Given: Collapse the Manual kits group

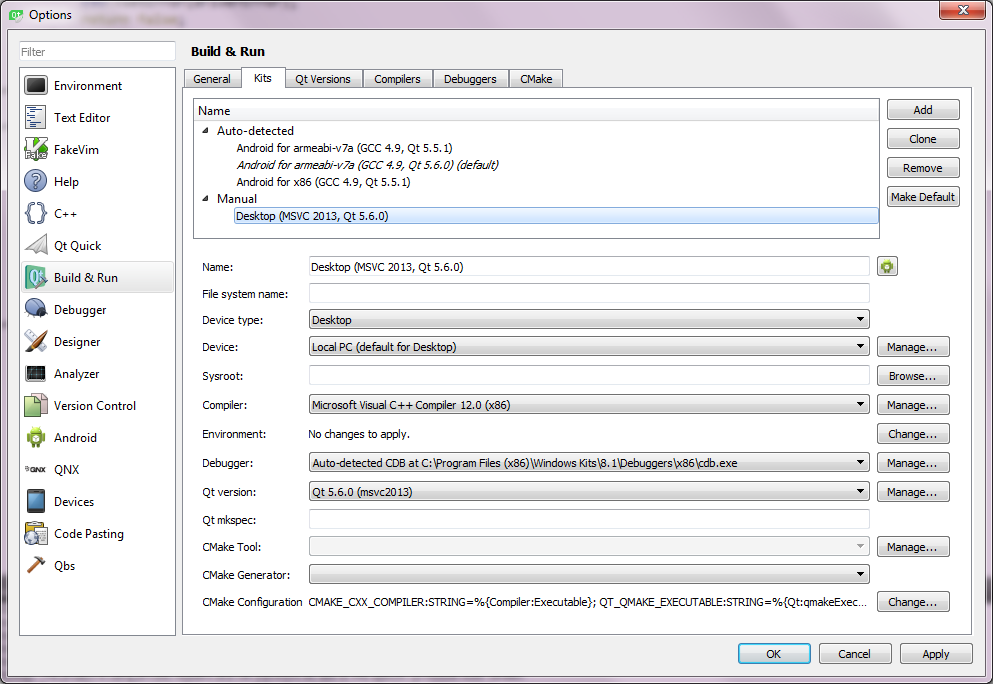Looking at the screenshot, I should (x=205, y=199).
